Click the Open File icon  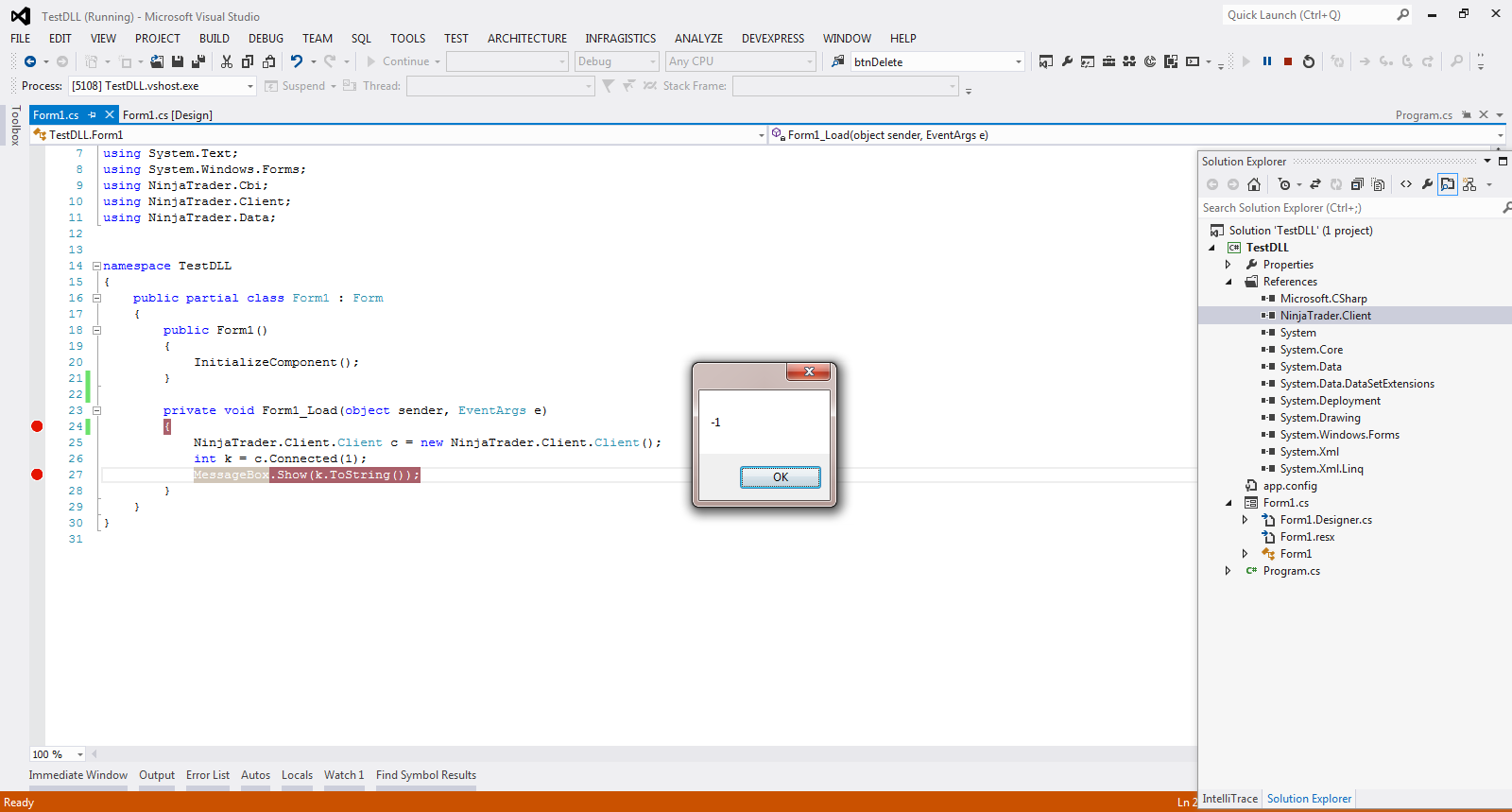[x=157, y=61]
